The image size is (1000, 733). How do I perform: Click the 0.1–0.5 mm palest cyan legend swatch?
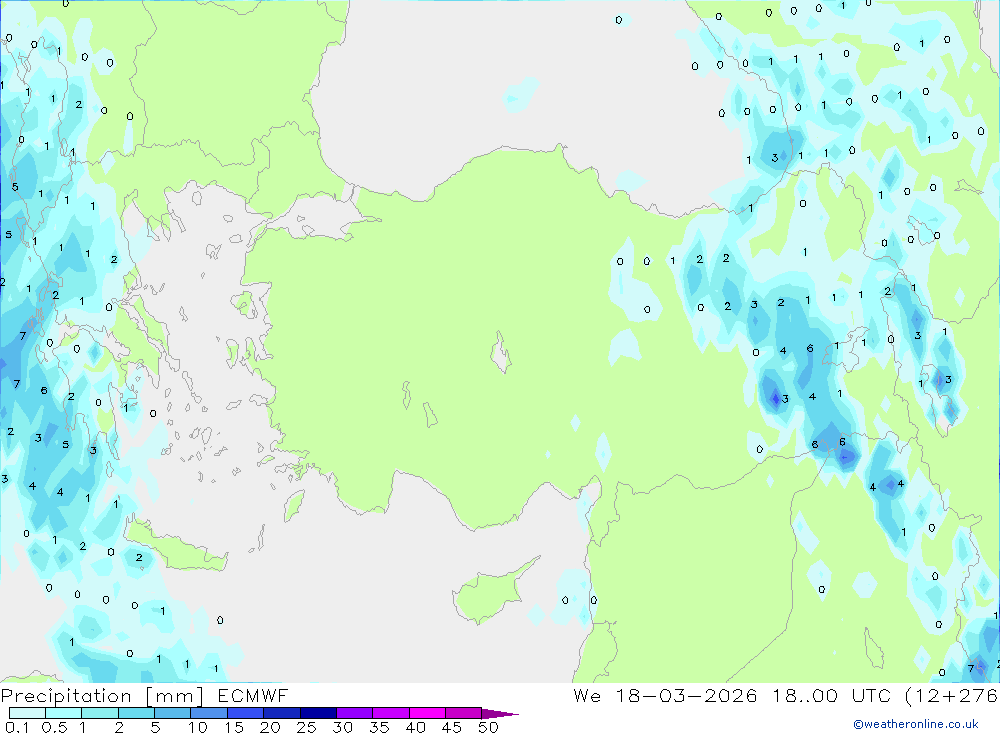click(x=27, y=713)
